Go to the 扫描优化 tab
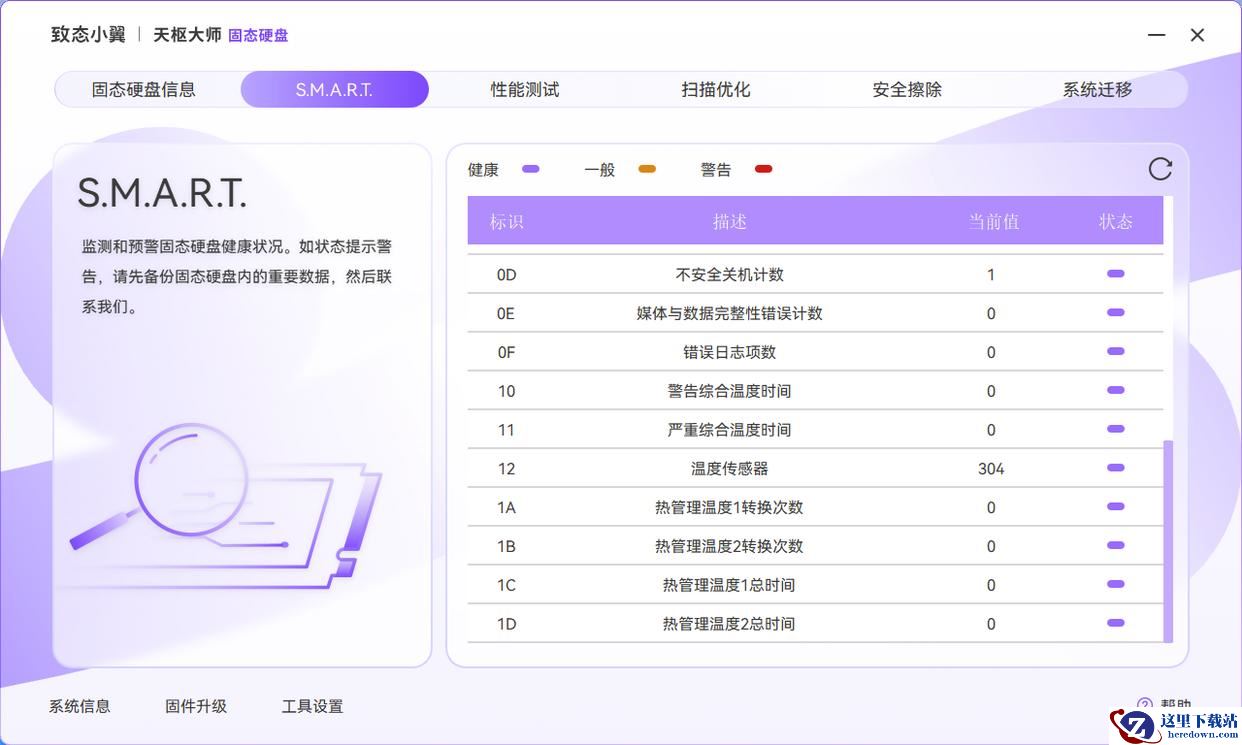The width and height of the screenshot is (1242, 745). pyautogui.click(x=716, y=89)
